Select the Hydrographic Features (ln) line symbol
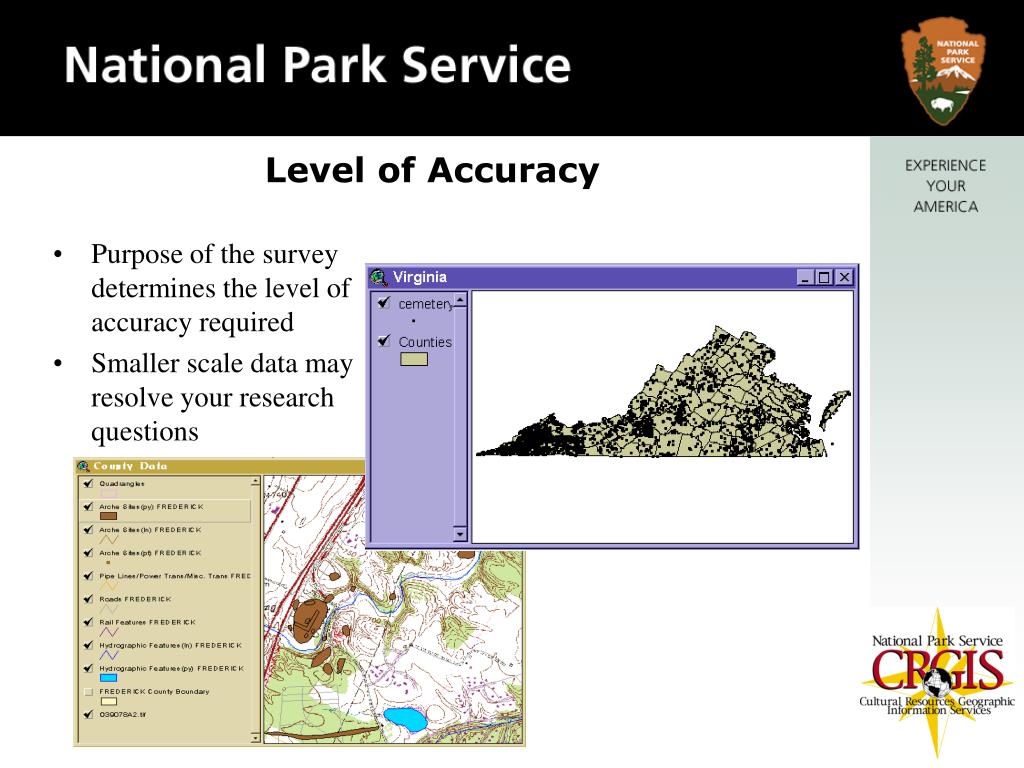 (108, 654)
